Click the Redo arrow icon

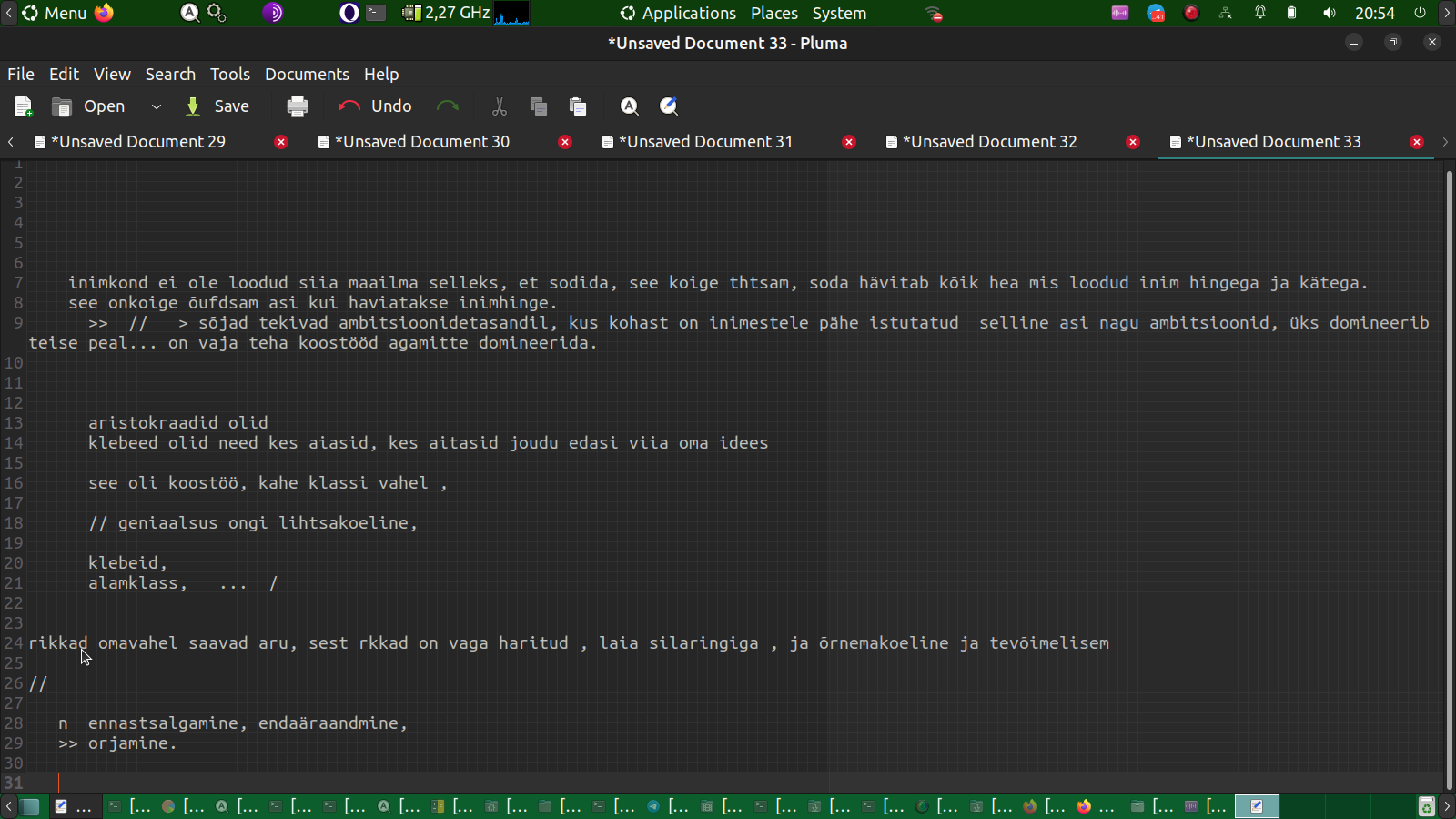(x=448, y=106)
